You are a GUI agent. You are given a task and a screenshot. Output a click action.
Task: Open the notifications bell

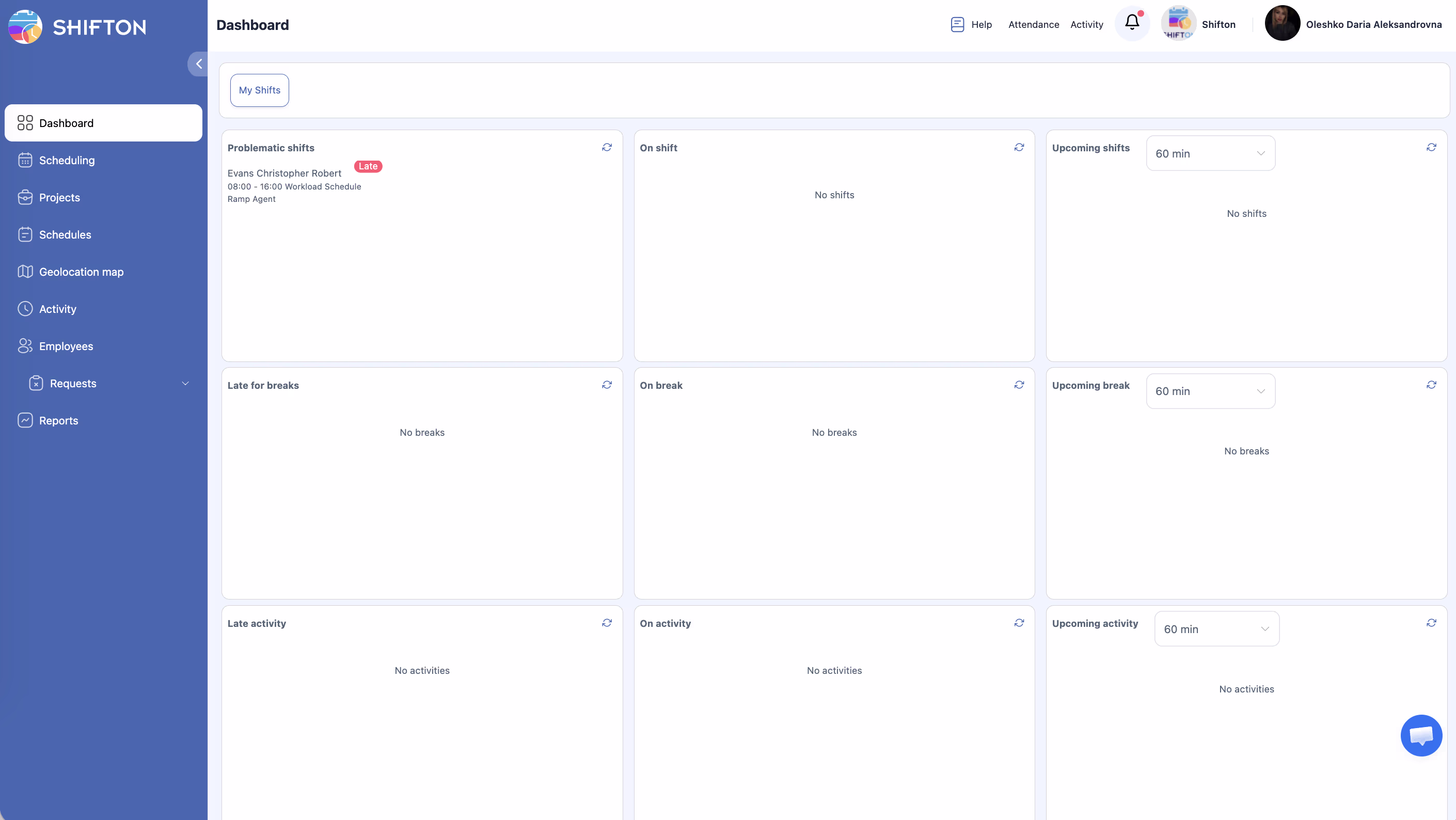[1132, 23]
